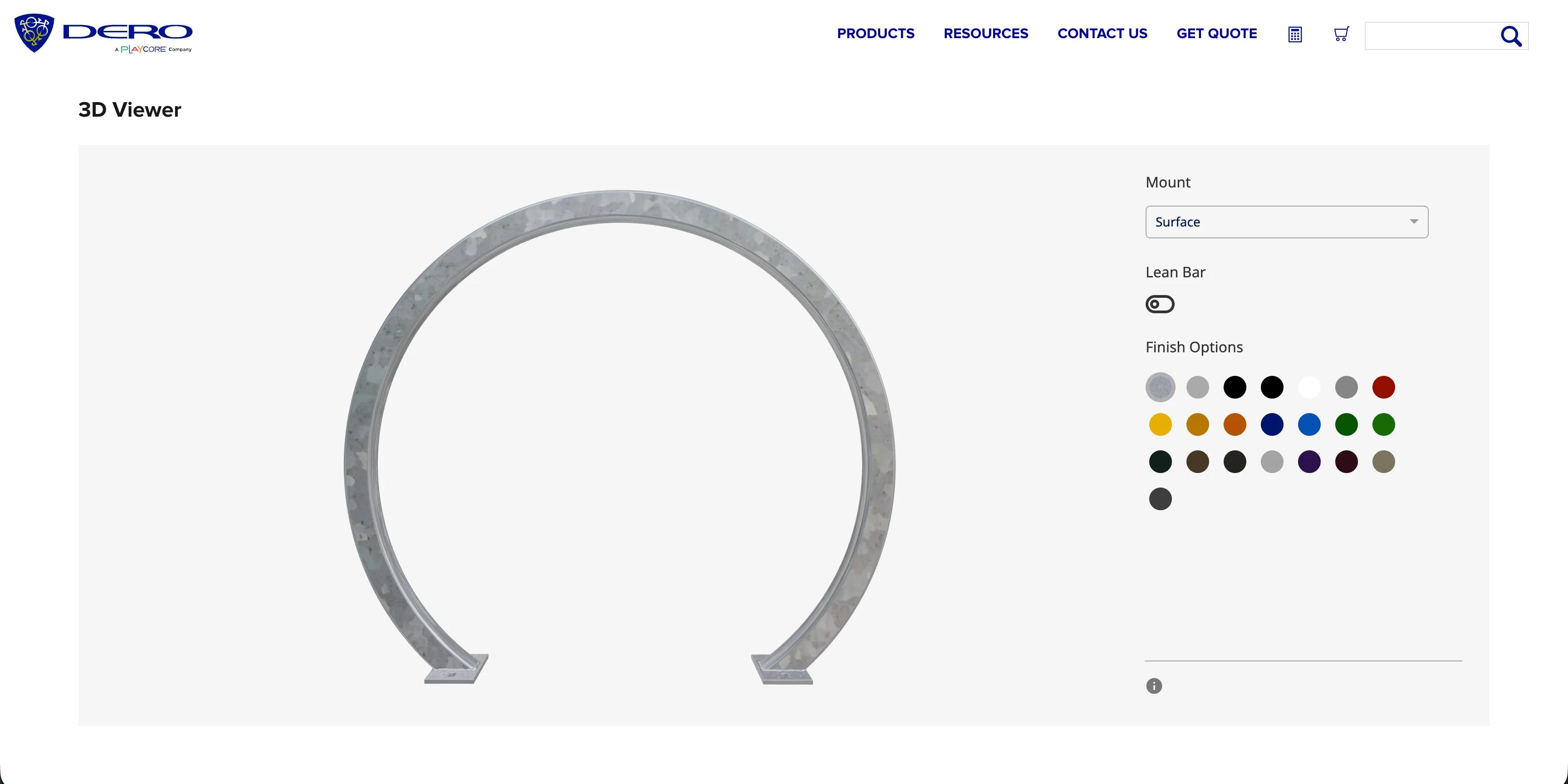The width and height of the screenshot is (1568, 784).
Task: Open the Products menu
Action: (875, 34)
